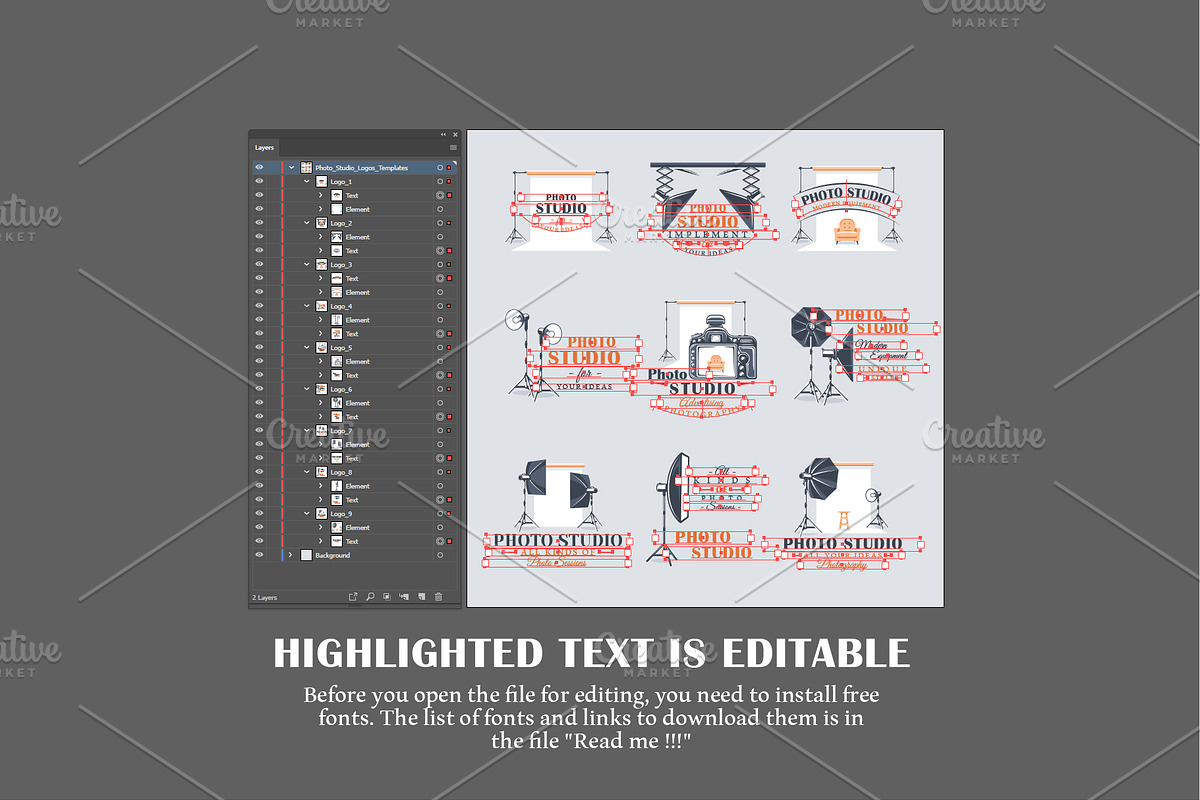Select the Logo_5 layer row name
Viewport: 1200px width, 800px height.
pyautogui.click(x=341, y=348)
